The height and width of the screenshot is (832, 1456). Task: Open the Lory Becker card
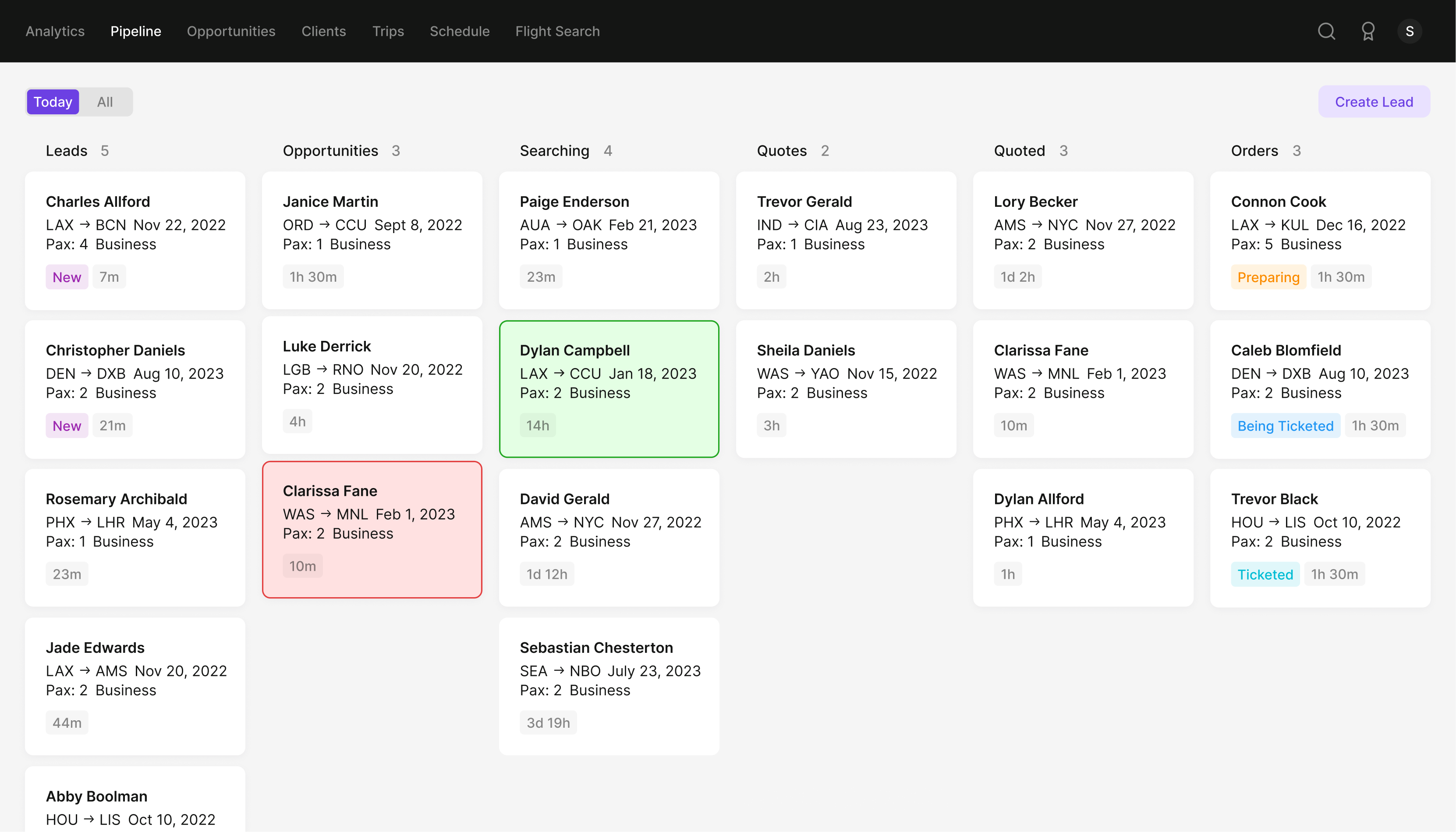point(1084,241)
